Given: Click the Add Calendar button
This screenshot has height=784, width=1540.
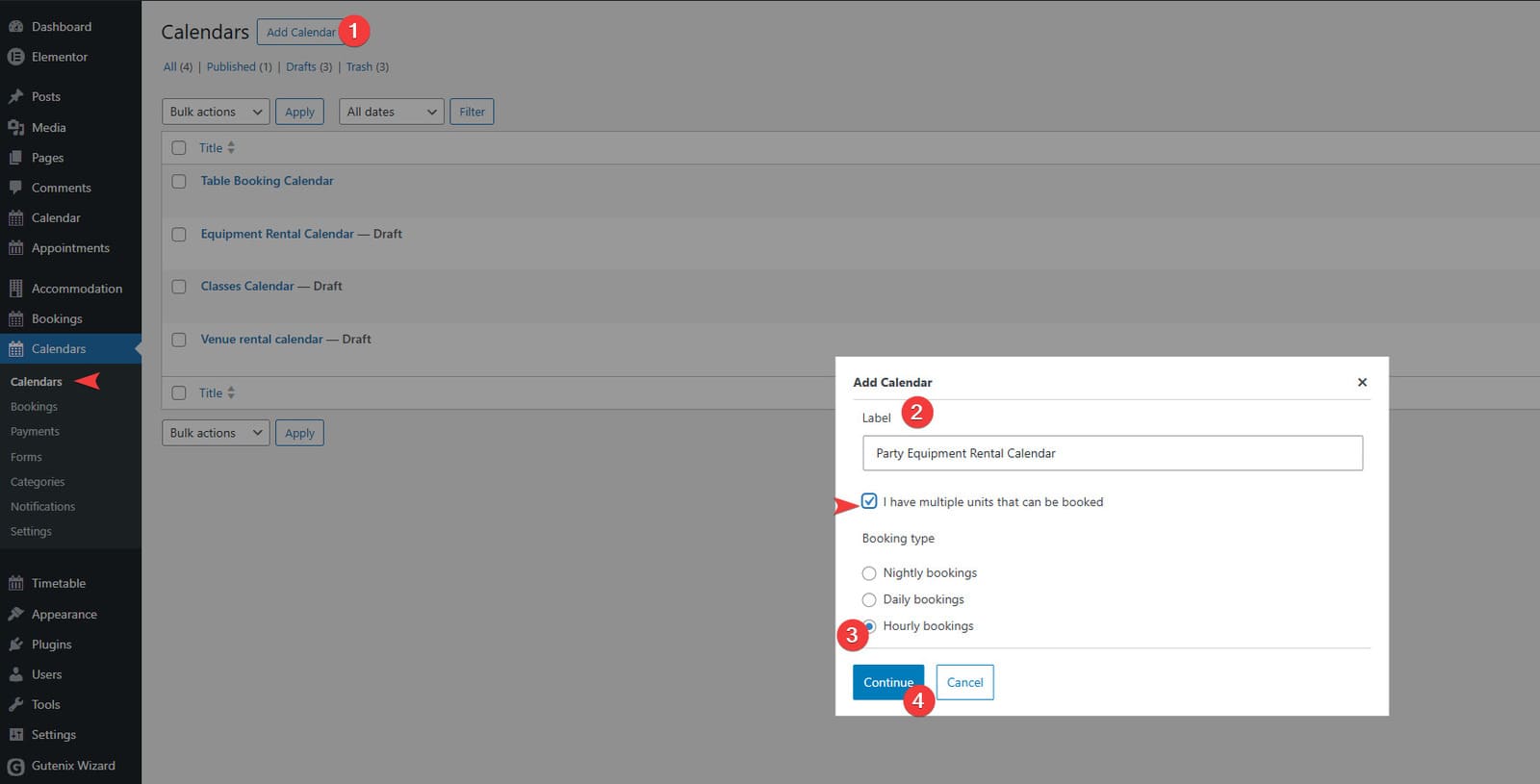Looking at the screenshot, I should pos(301,32).
